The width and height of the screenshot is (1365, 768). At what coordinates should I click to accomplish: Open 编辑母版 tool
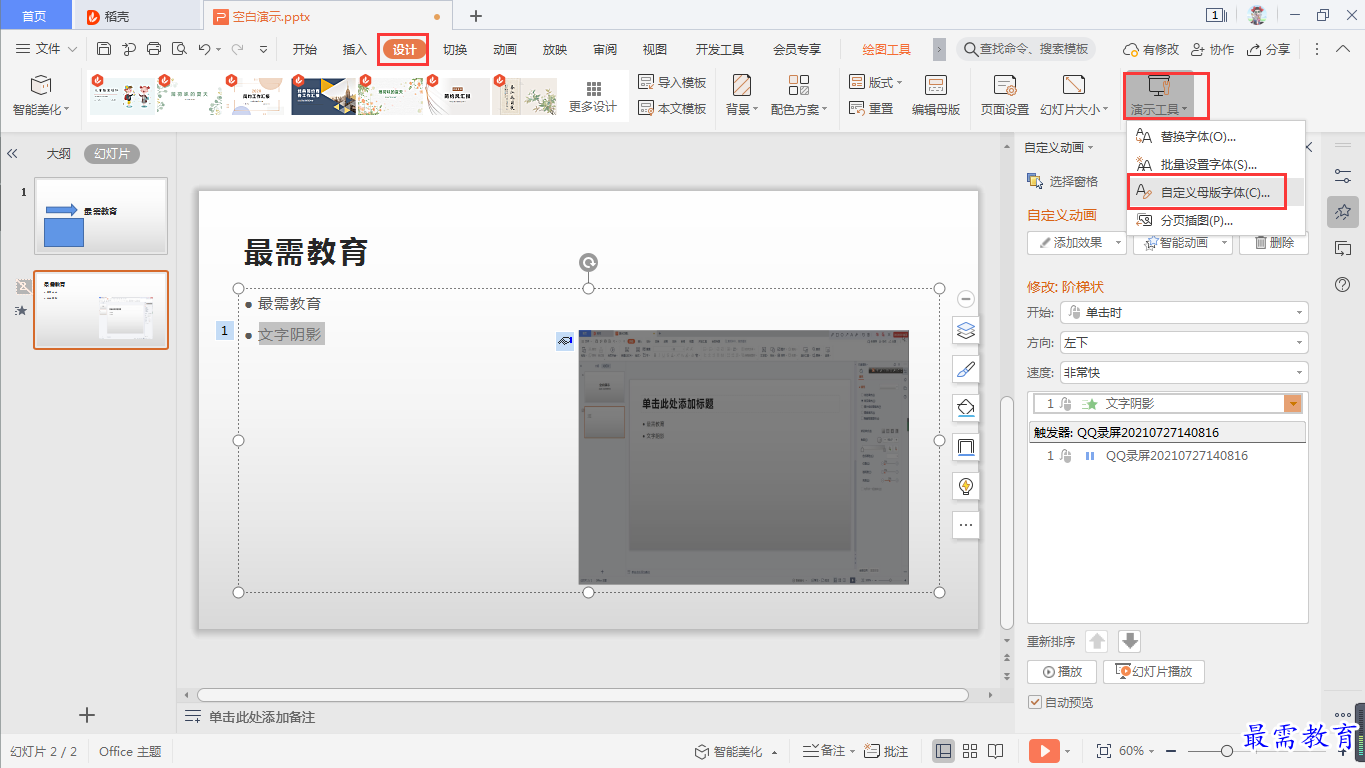936,96
